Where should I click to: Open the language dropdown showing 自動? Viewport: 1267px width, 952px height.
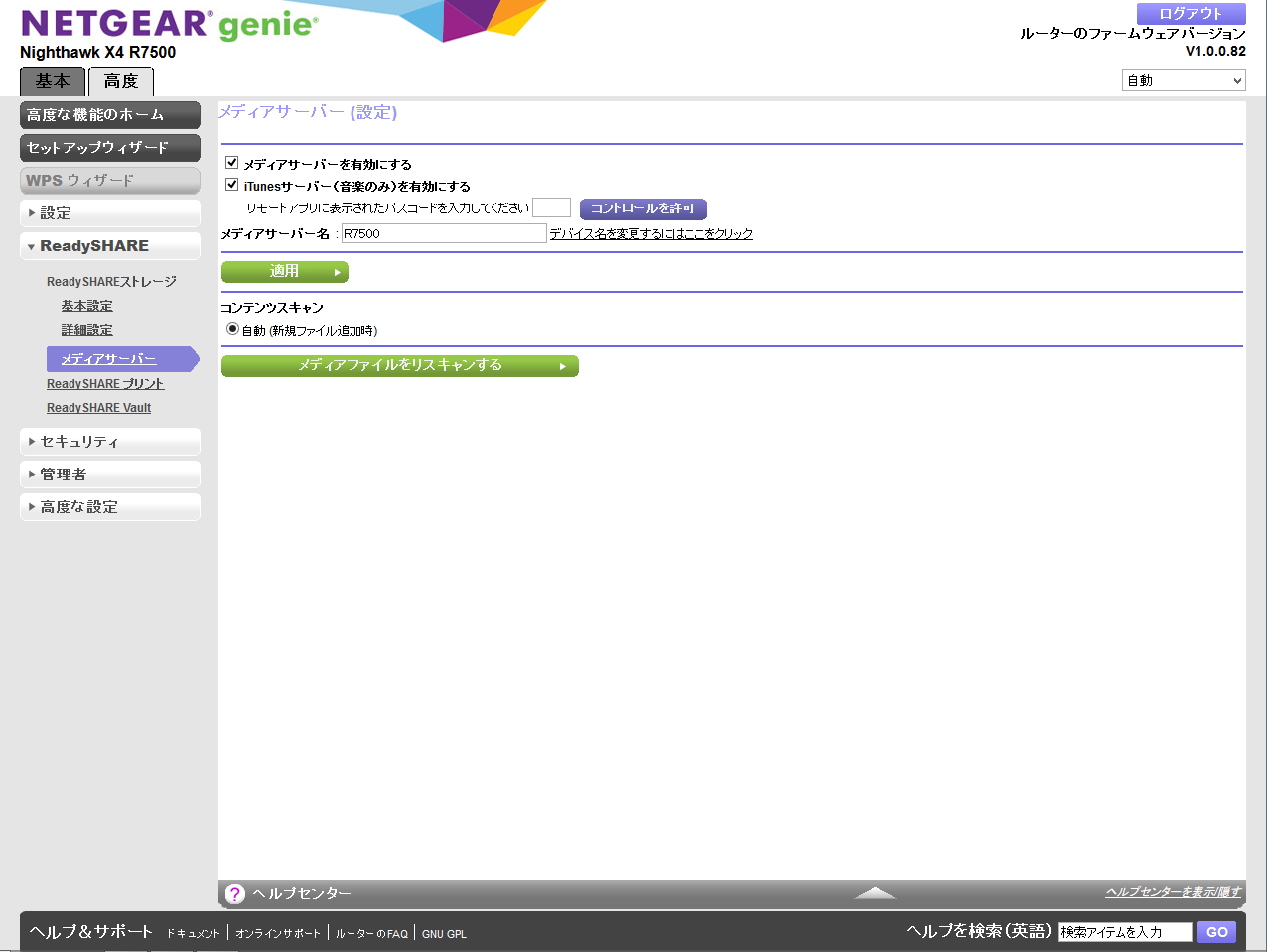click(x=1183, y=81)
